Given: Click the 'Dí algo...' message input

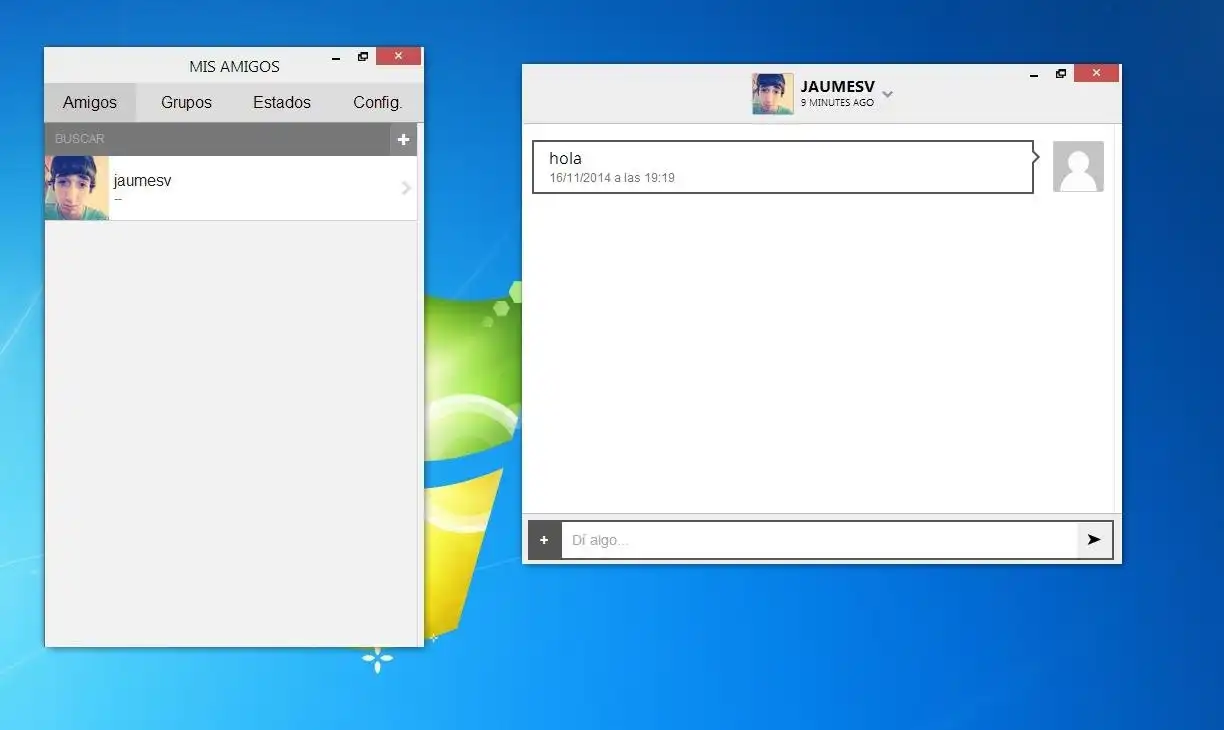Looking at the screenshot, I should (x=819, y=540).
